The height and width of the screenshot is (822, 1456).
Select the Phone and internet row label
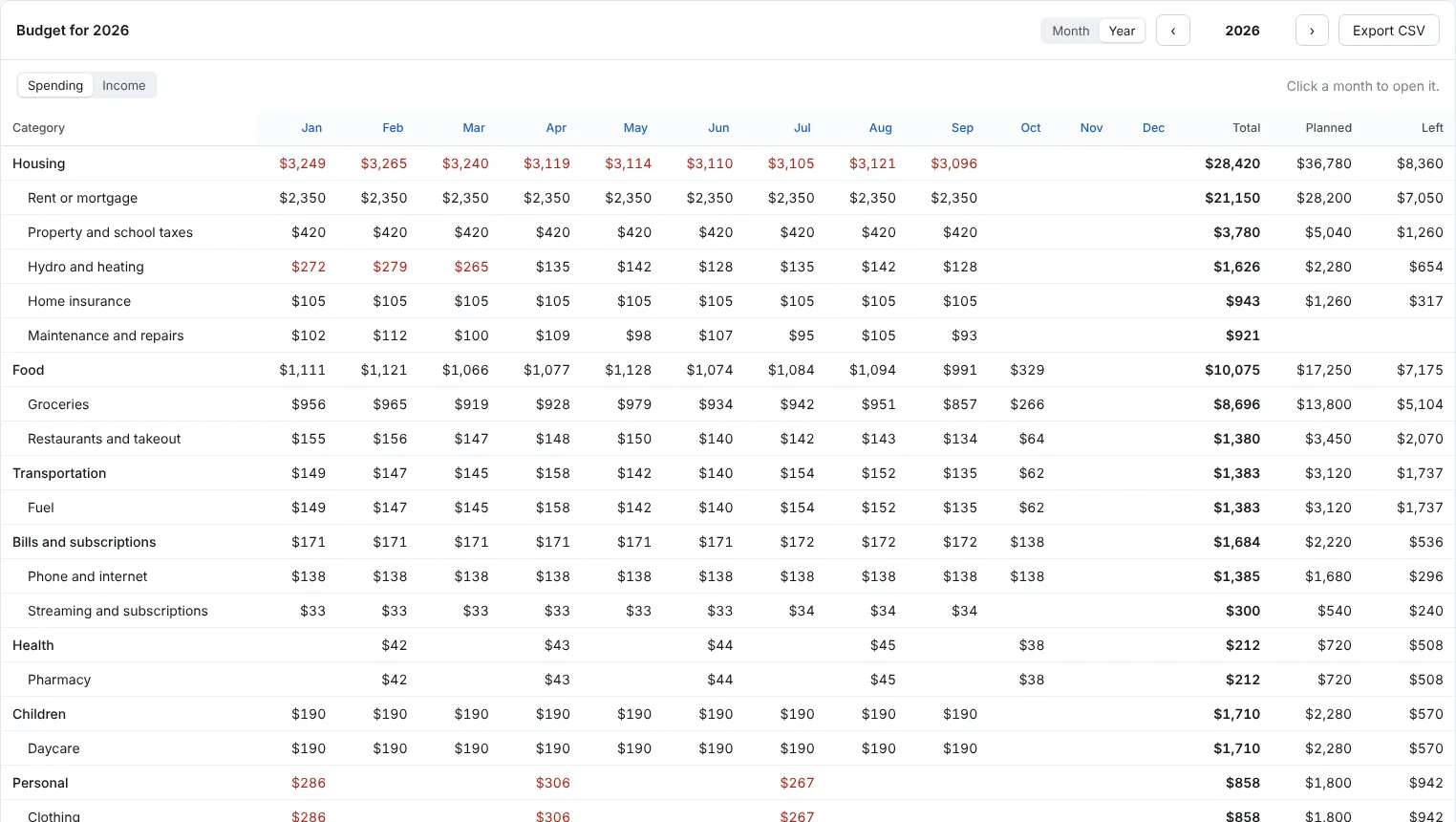[88, 576]
